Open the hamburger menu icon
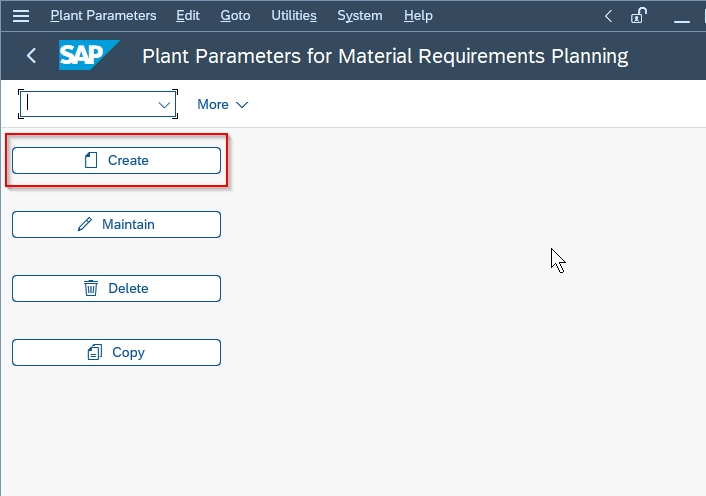706x496 pixels. coord(21,16)
